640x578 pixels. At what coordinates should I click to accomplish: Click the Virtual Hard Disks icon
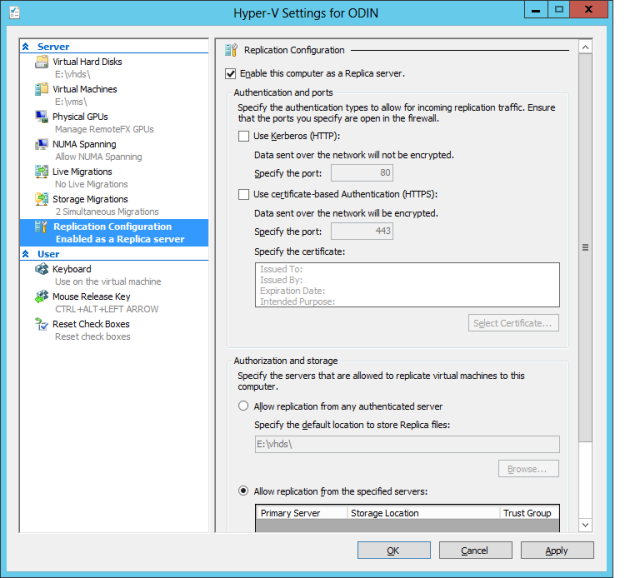tap(41, 62)
